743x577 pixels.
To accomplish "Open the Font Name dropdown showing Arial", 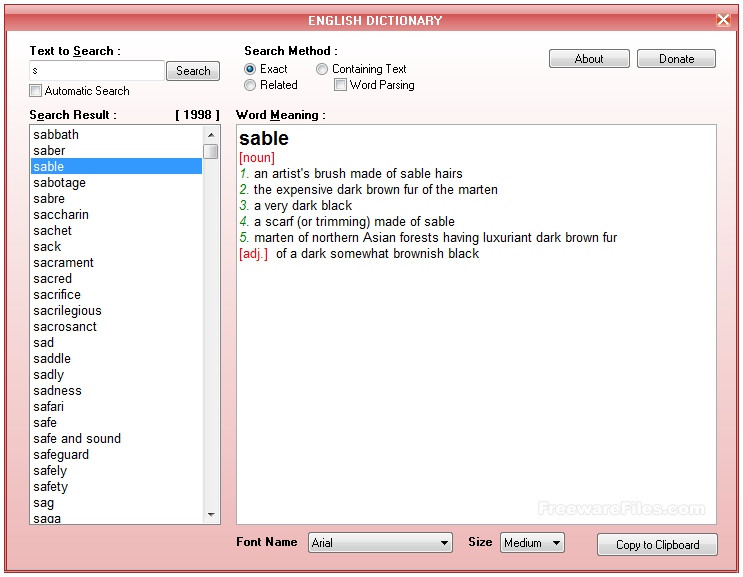I will [x=380, y=543].
